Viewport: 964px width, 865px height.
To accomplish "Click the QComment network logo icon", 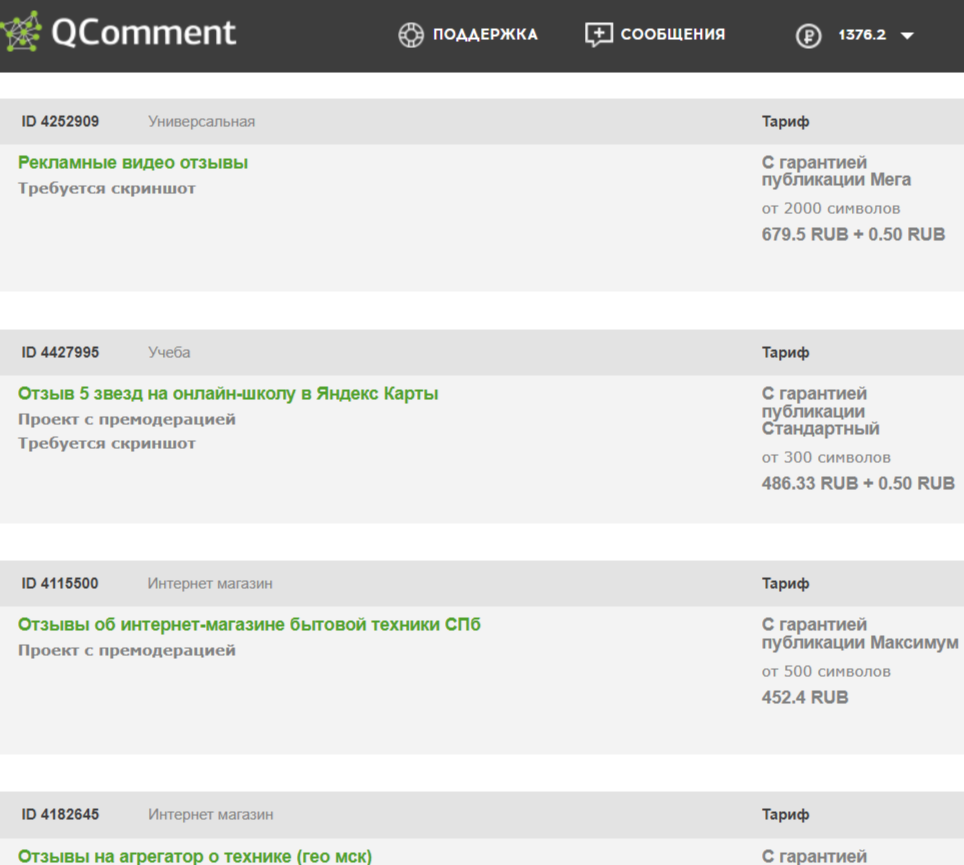I will click(x=21, y=33).
